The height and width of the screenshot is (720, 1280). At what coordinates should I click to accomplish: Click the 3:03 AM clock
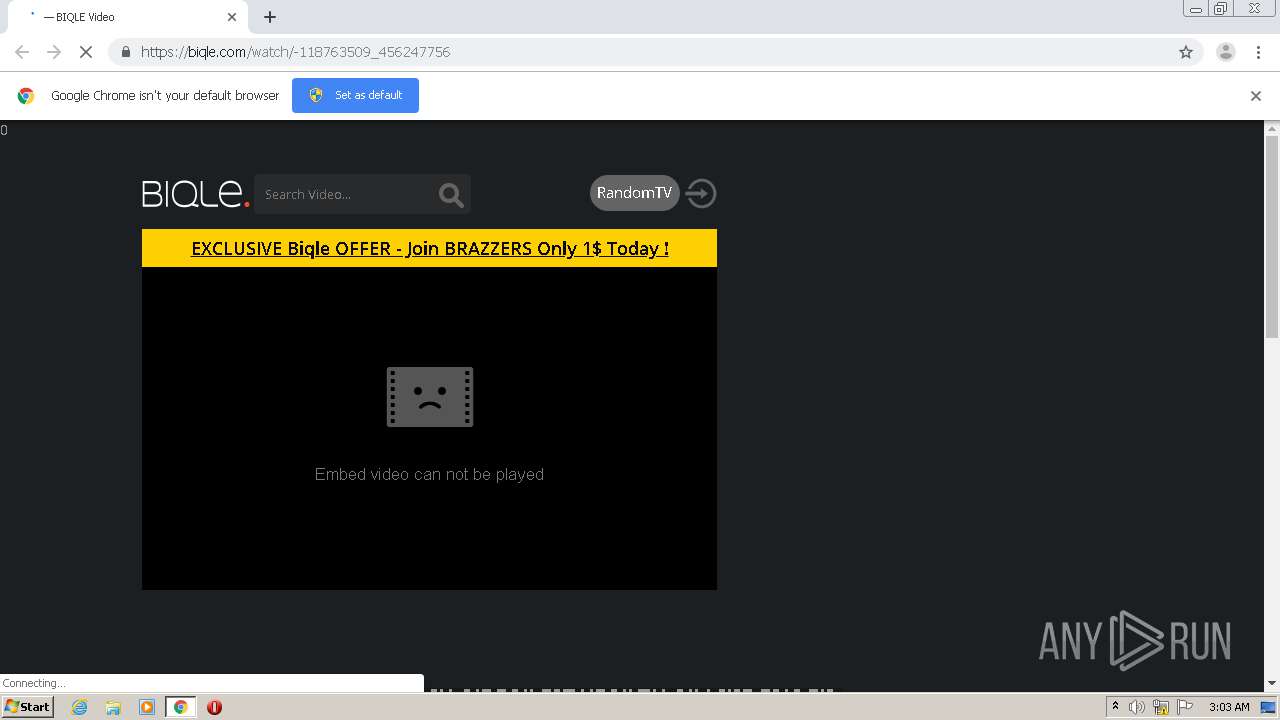pos(1229,707)
